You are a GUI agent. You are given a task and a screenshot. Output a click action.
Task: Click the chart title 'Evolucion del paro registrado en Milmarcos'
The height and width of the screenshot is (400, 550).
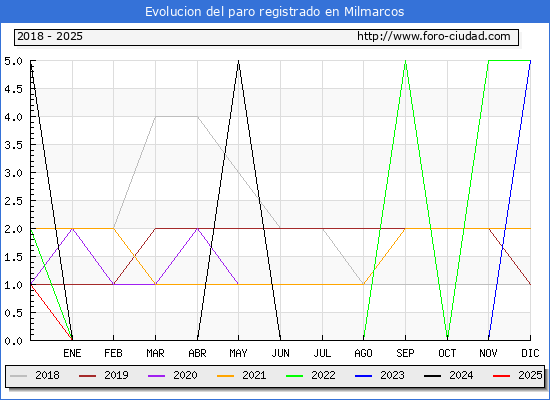[x=275, y=12]
